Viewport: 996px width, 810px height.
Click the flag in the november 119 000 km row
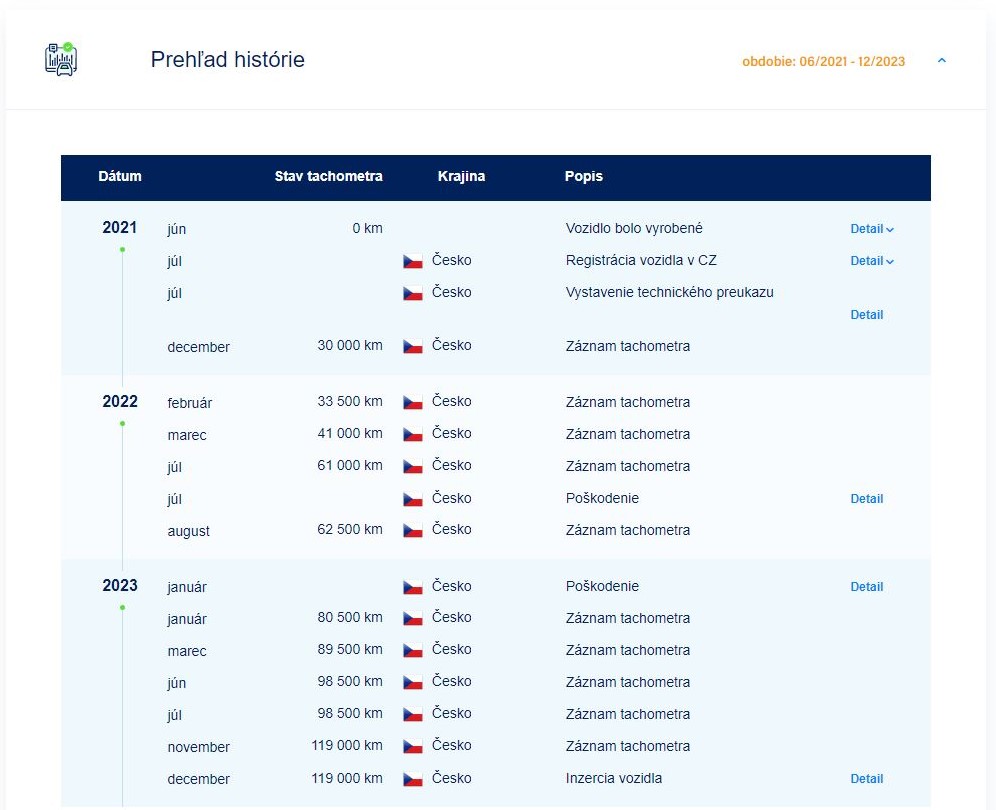coord(413,746)
